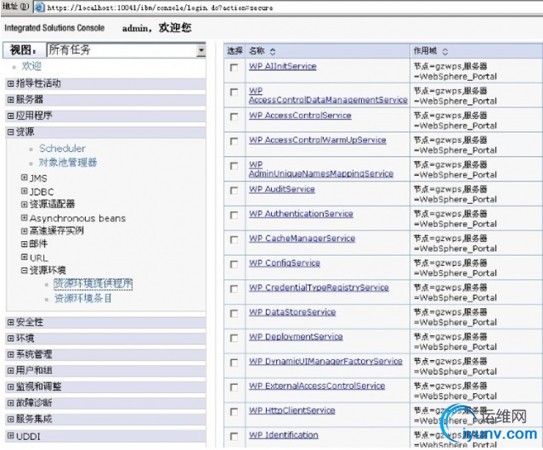Check the WP AuditService row

click(x=234, y=191)
